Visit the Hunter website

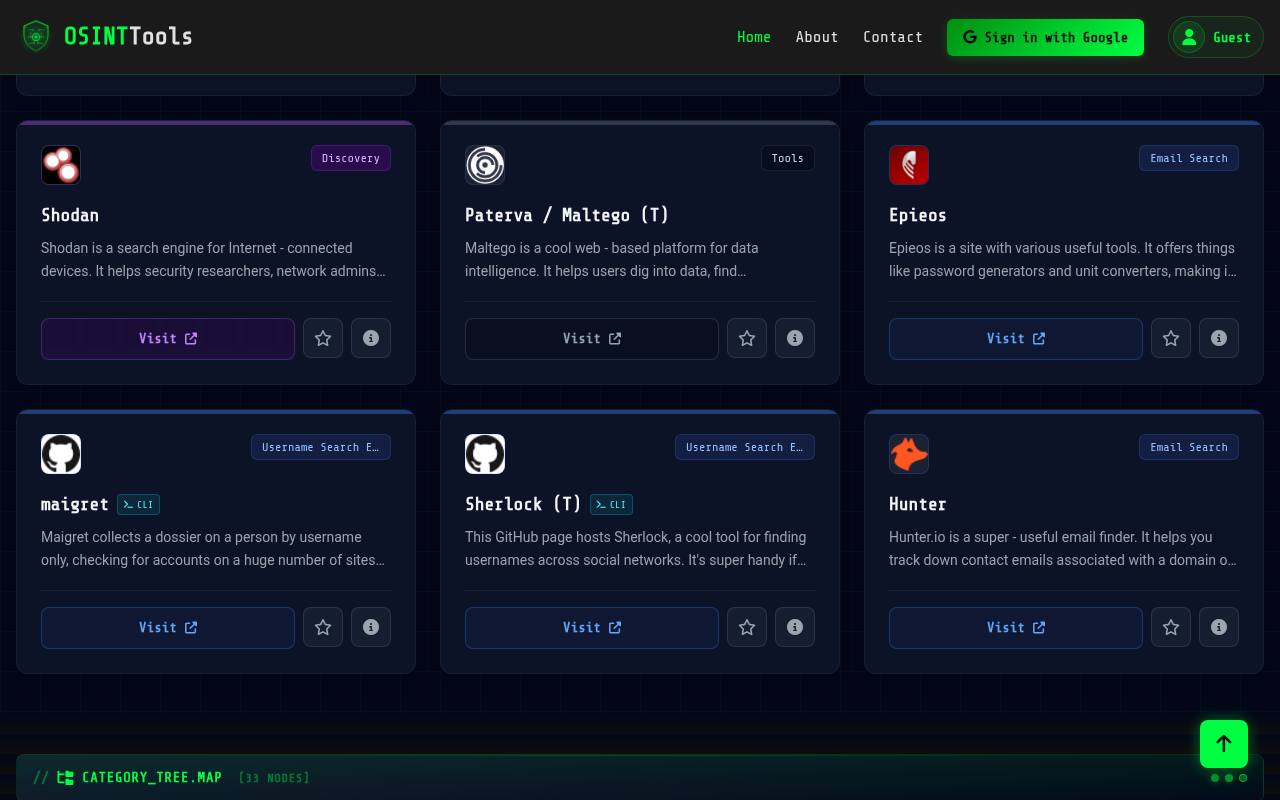tap(1016, 628)
